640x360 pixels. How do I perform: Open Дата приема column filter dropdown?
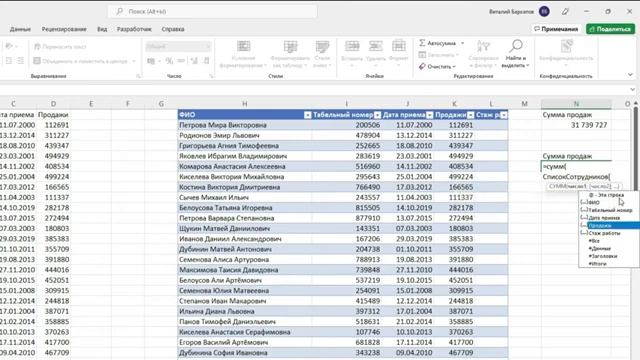(x=429, y=115)
